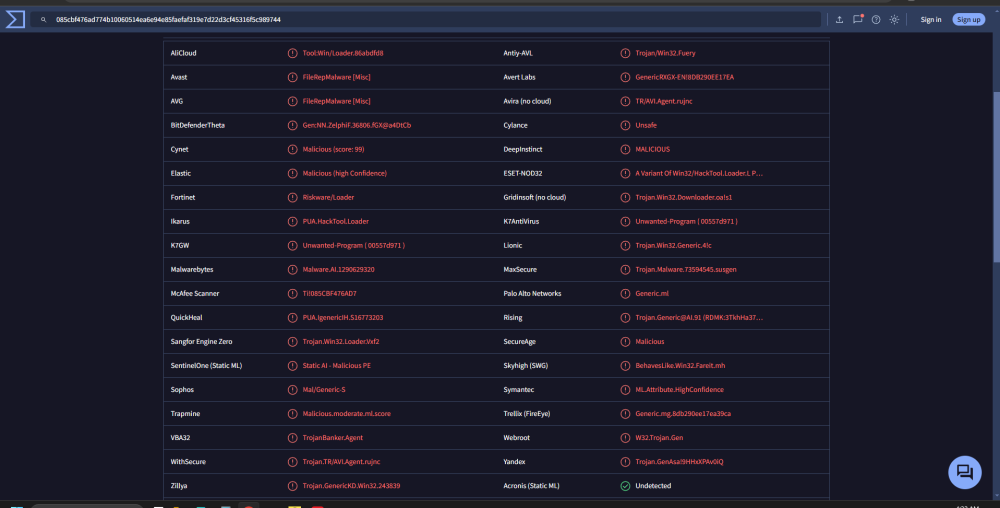Open the floating chat button

[964, 473]
